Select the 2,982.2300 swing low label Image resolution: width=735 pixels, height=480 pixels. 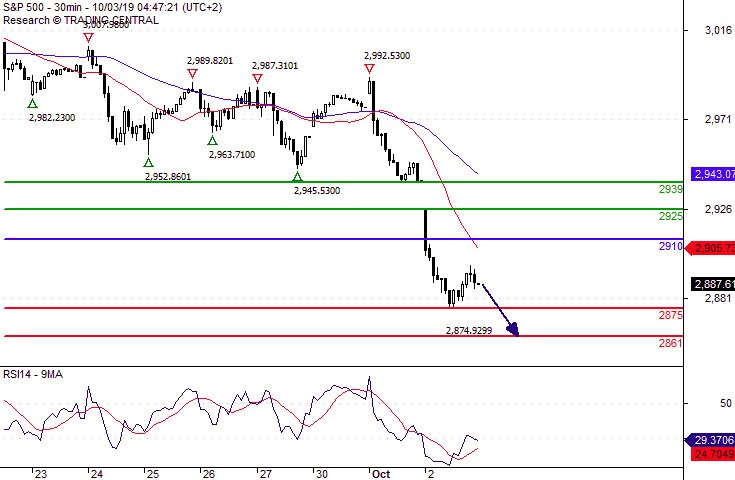click(x=52, y=118)
